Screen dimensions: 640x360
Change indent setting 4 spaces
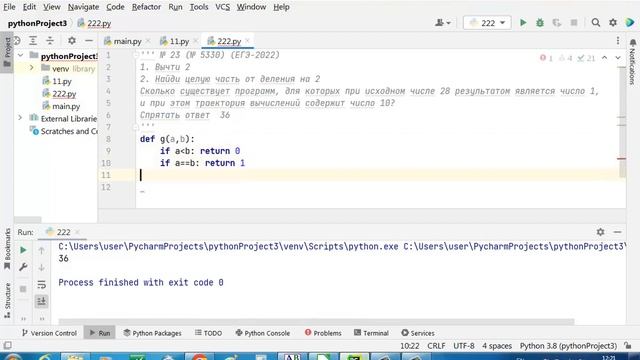[x=497, y=346]
